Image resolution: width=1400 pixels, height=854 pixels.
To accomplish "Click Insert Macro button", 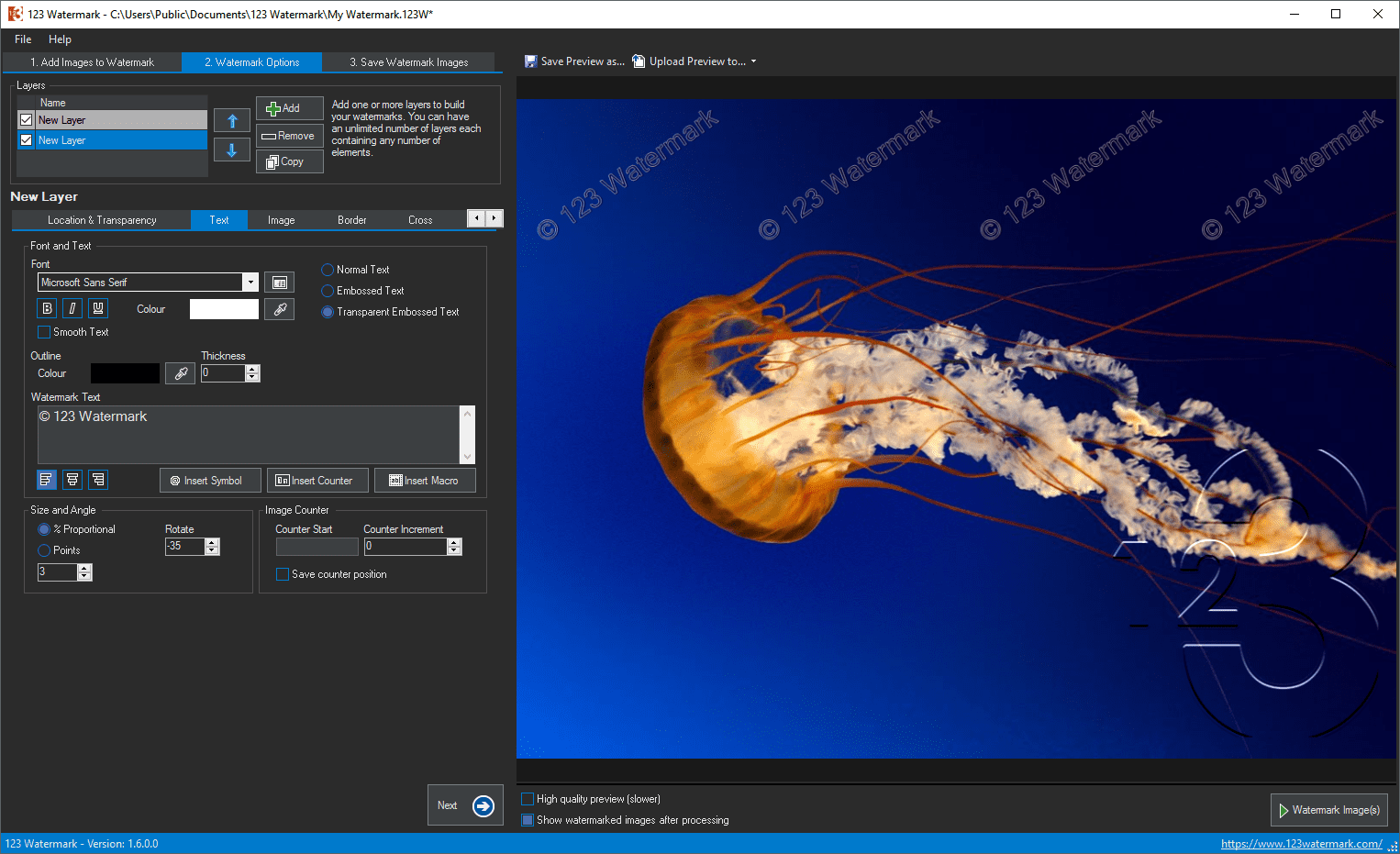I will (425, 481).
